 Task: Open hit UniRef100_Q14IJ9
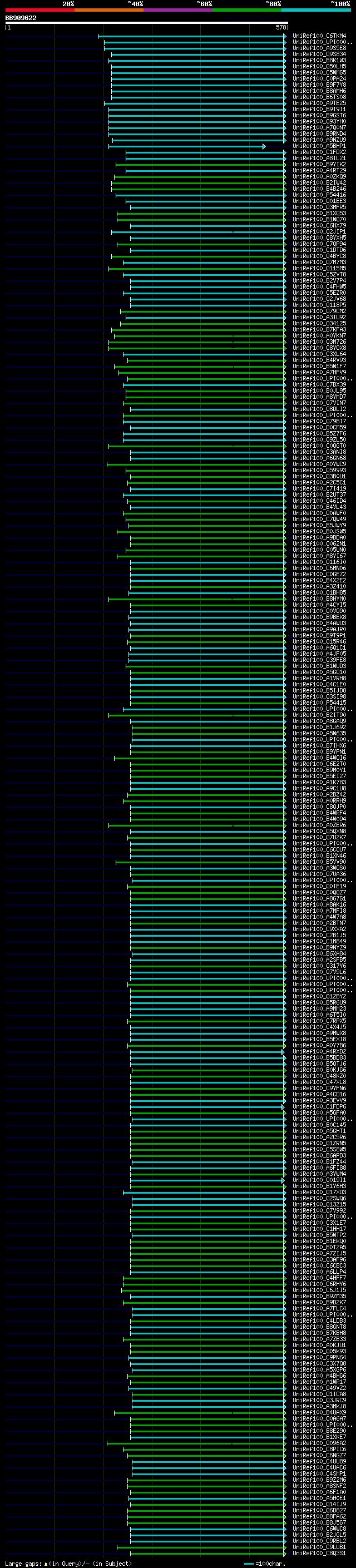click(x=319, y=1504)
